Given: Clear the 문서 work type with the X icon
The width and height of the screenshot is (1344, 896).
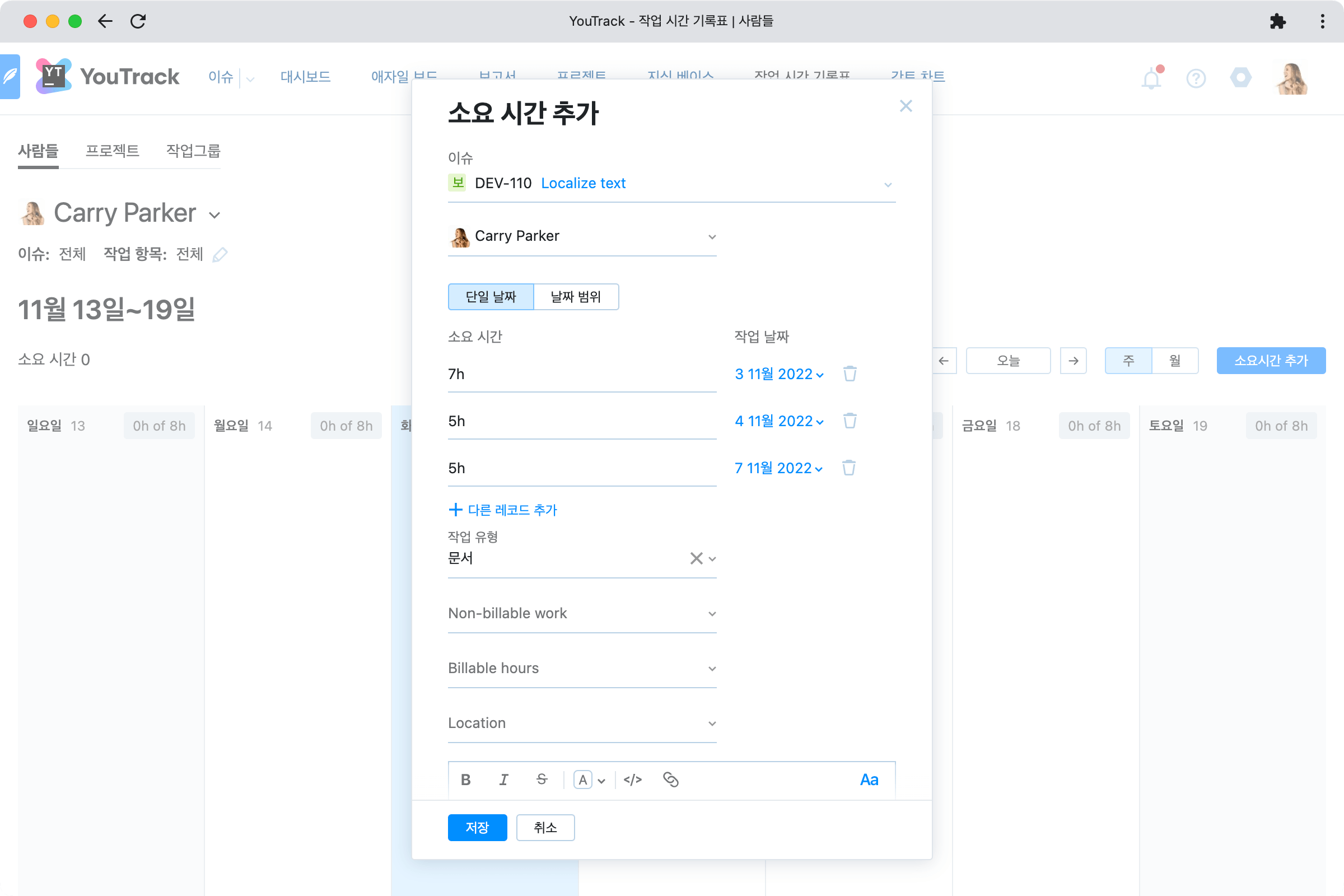Looking at the screenshot, I should [x=696, y=558].
